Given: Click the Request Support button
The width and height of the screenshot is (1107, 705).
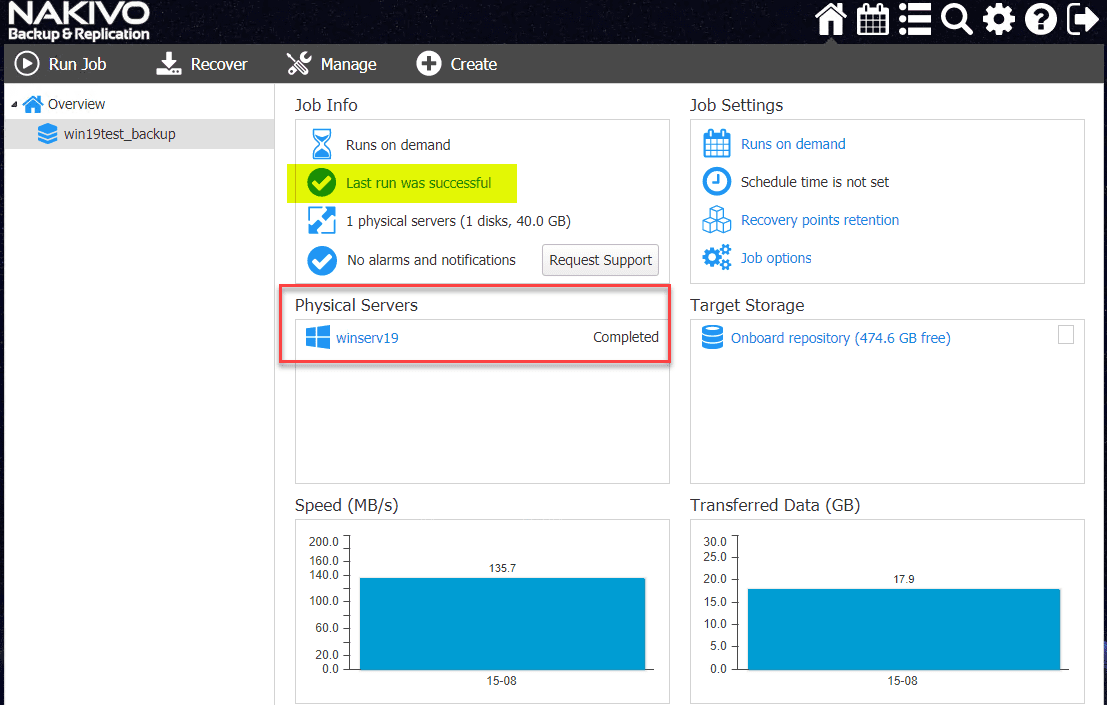Looking at the screenshot, I should pos(600,260).
